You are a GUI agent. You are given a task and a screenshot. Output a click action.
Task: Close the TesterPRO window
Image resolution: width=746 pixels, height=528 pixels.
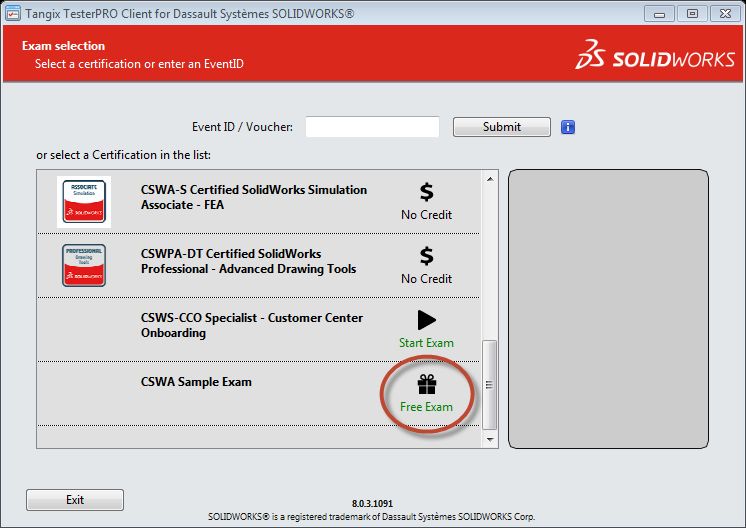click(x=725, y=14)
